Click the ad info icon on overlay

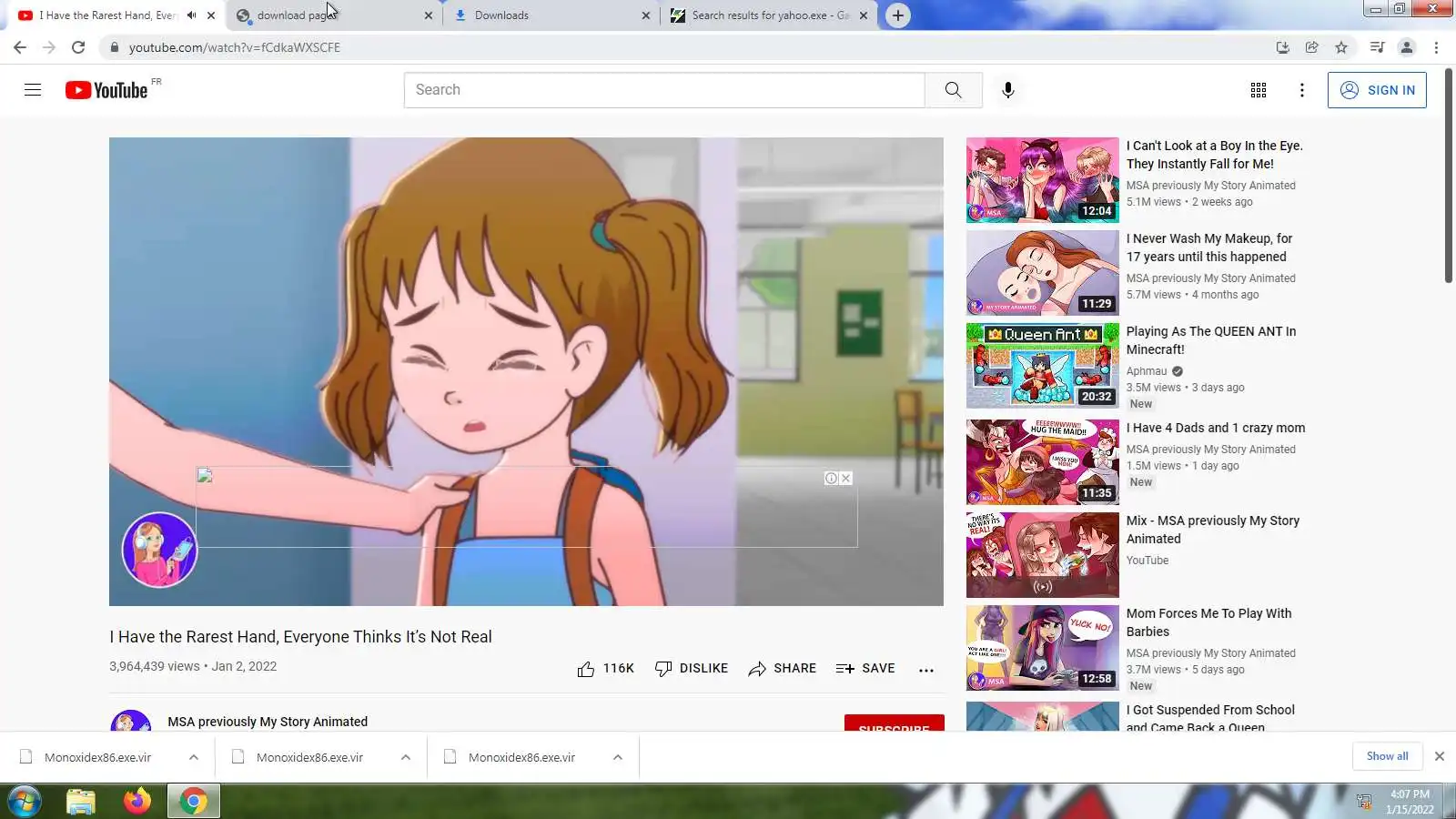(x=831, y=479)
